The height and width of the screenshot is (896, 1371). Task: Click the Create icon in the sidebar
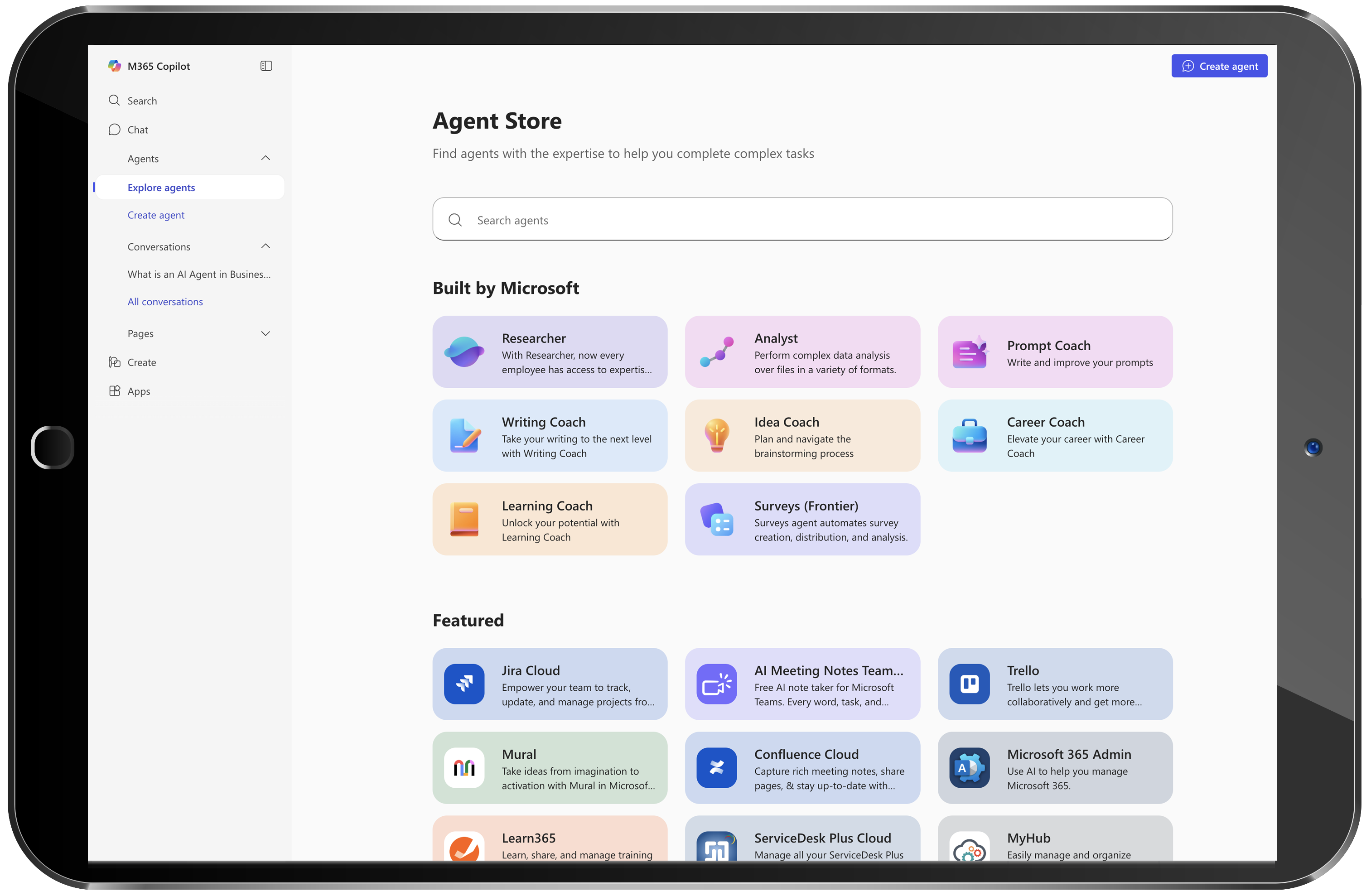(114, 361)
